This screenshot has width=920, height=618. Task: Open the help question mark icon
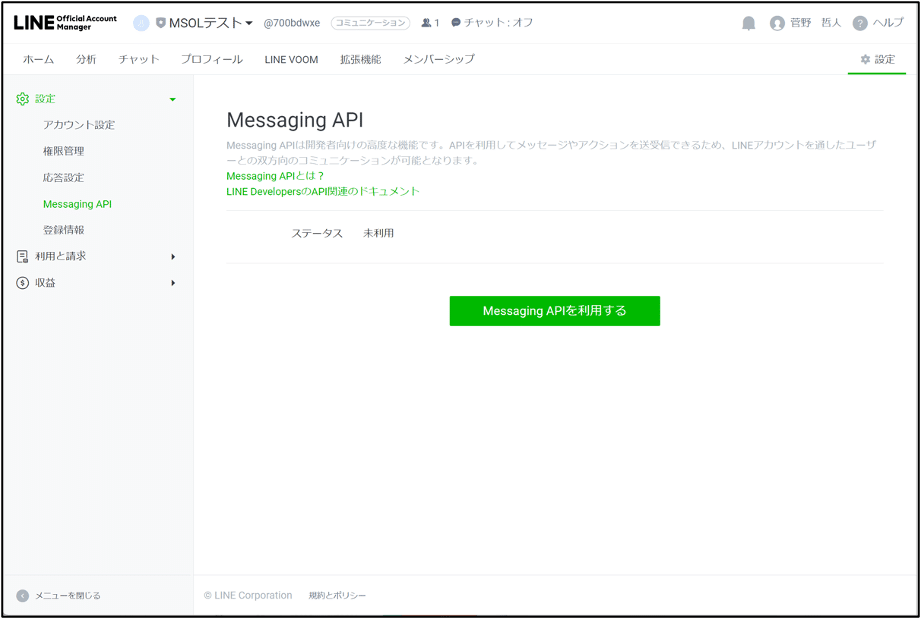click(859, 23)
